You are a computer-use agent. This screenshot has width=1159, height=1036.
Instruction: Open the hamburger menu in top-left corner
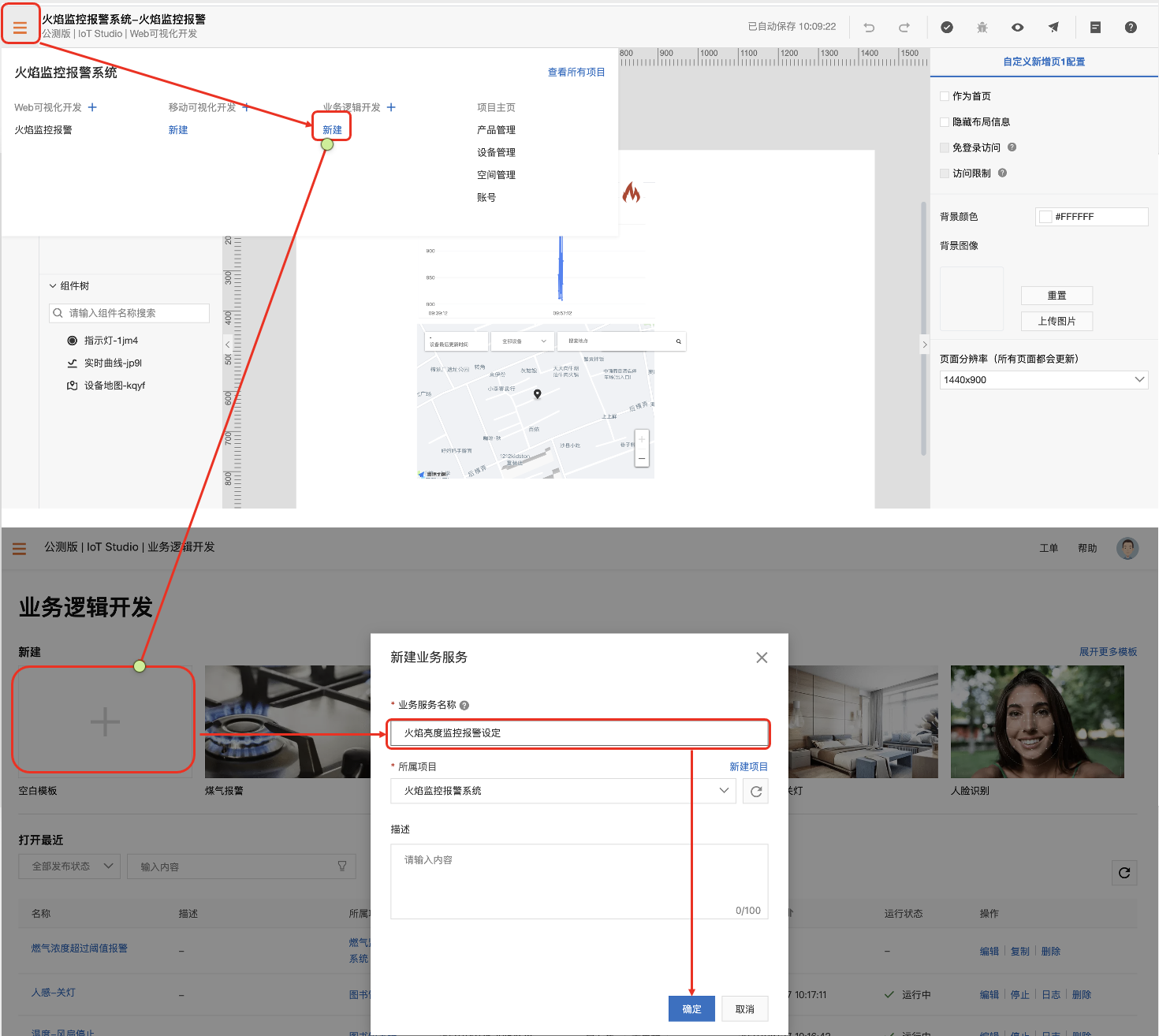point(20,28)
